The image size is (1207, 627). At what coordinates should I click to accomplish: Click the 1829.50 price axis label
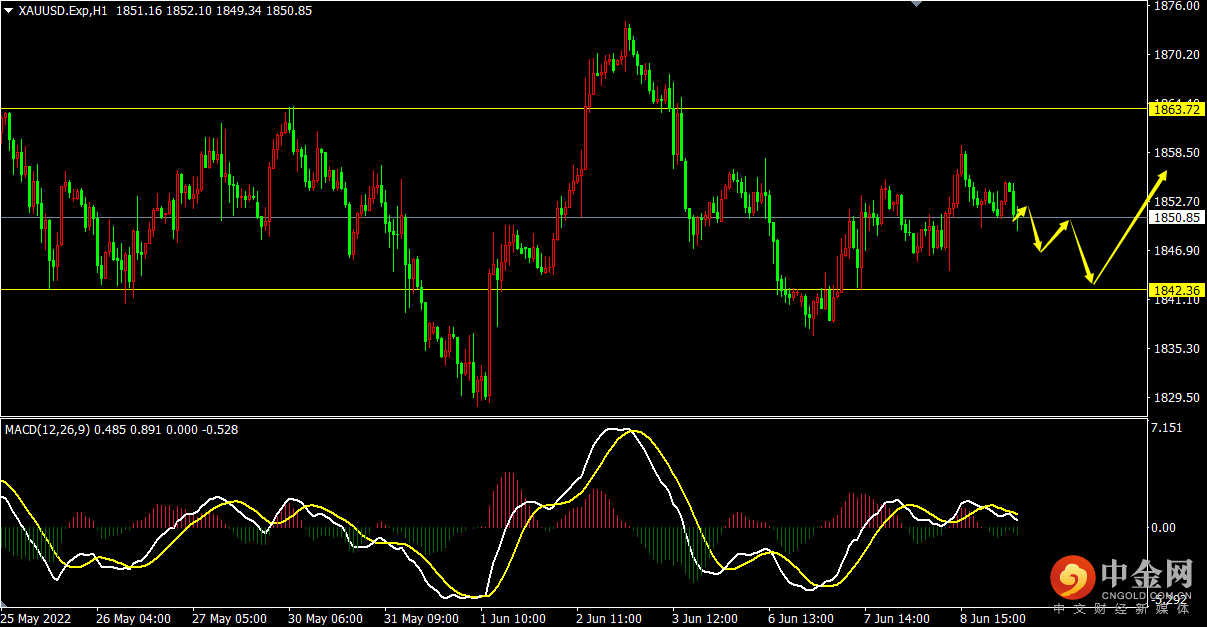pos(1178,398)
